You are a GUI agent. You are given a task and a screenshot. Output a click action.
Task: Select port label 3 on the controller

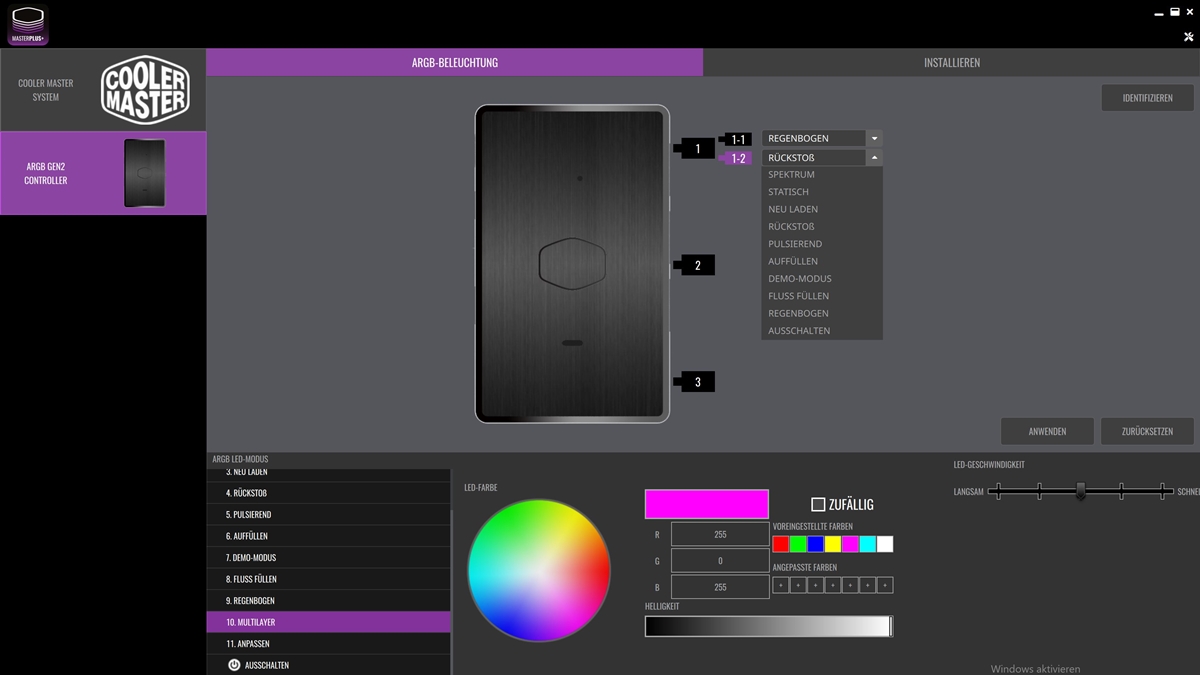[x=698, y=382]
